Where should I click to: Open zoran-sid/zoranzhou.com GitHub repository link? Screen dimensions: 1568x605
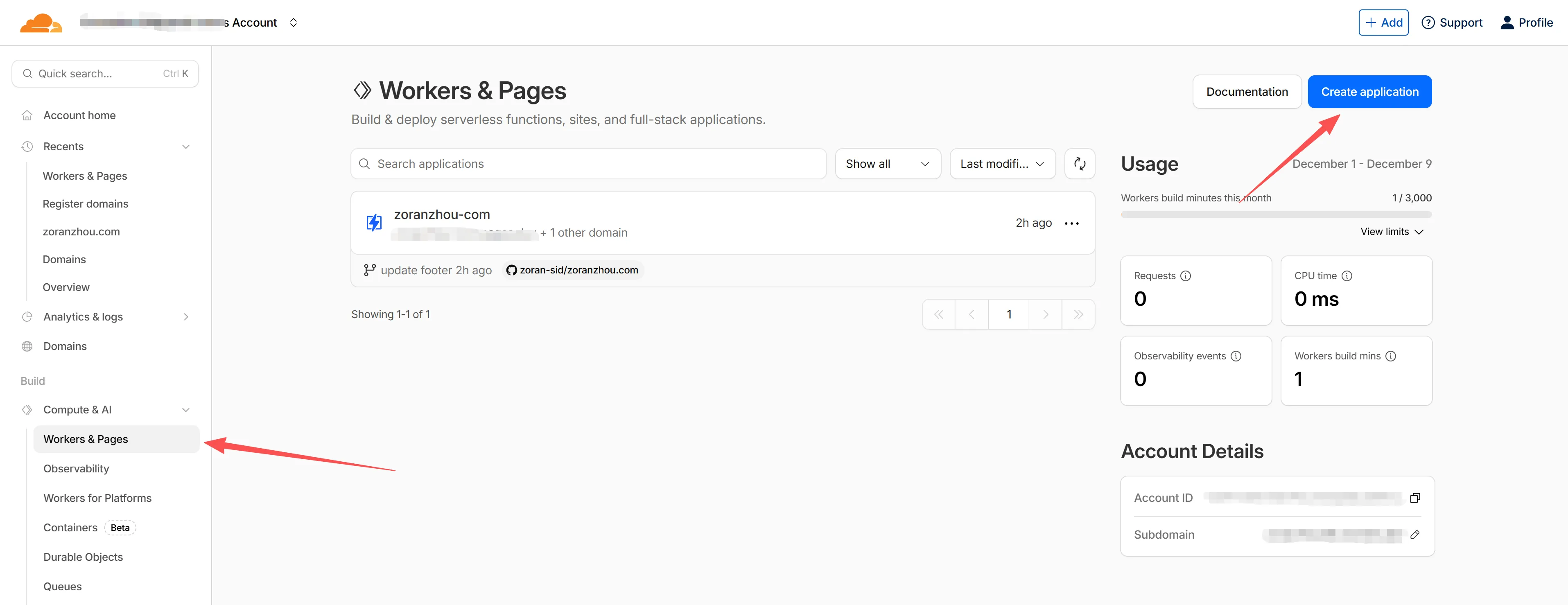(x=573, y=270)
